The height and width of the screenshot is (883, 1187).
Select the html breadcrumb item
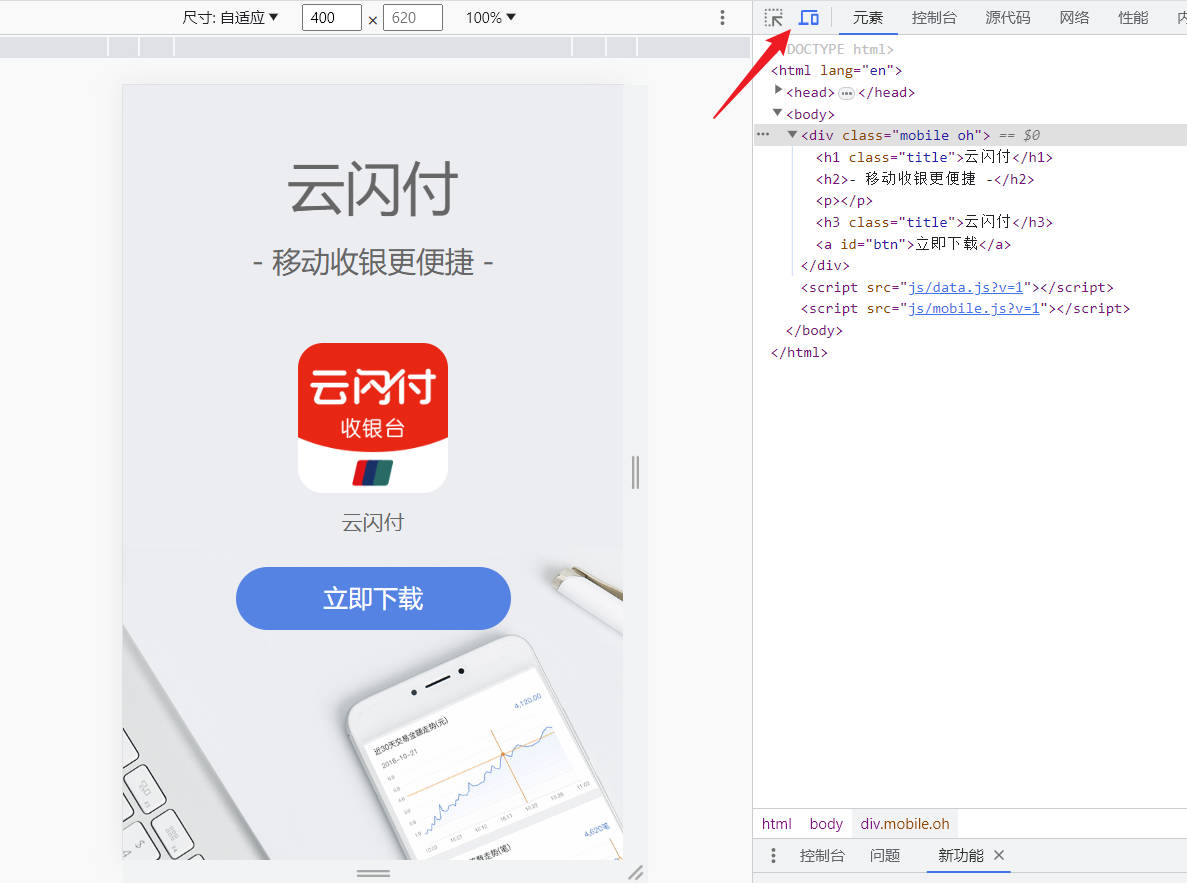tap(777, 823)
